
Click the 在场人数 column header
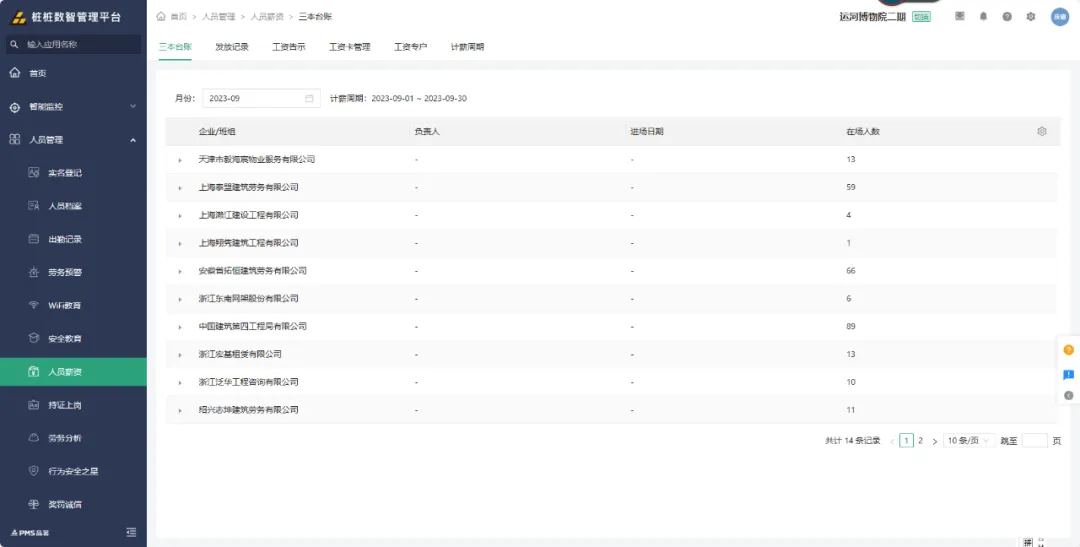[x=863, y=132]
